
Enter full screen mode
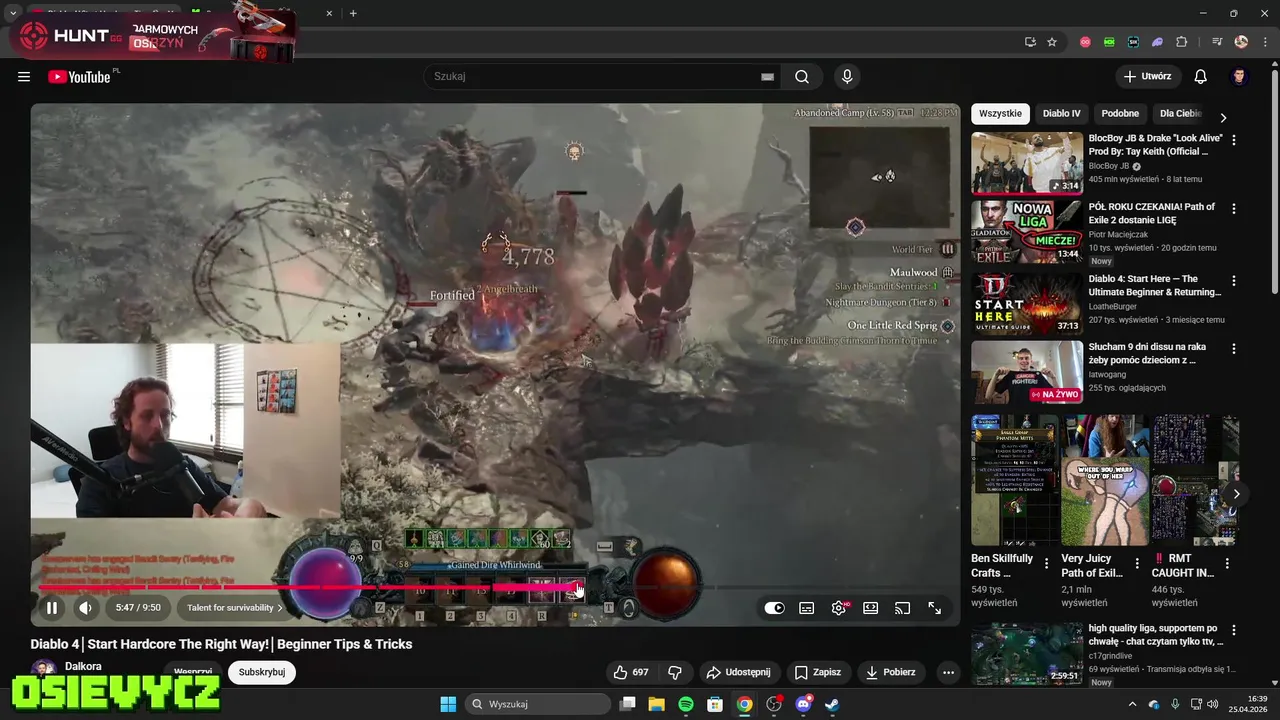[x=934, y=608]
